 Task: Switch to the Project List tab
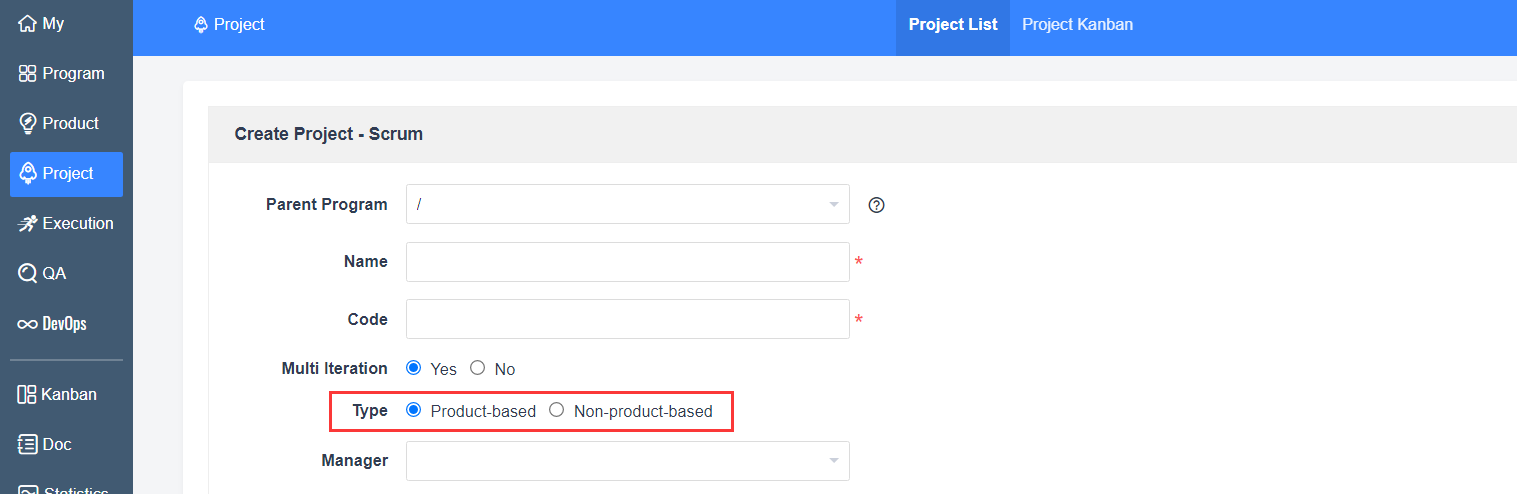pos(953,24)
